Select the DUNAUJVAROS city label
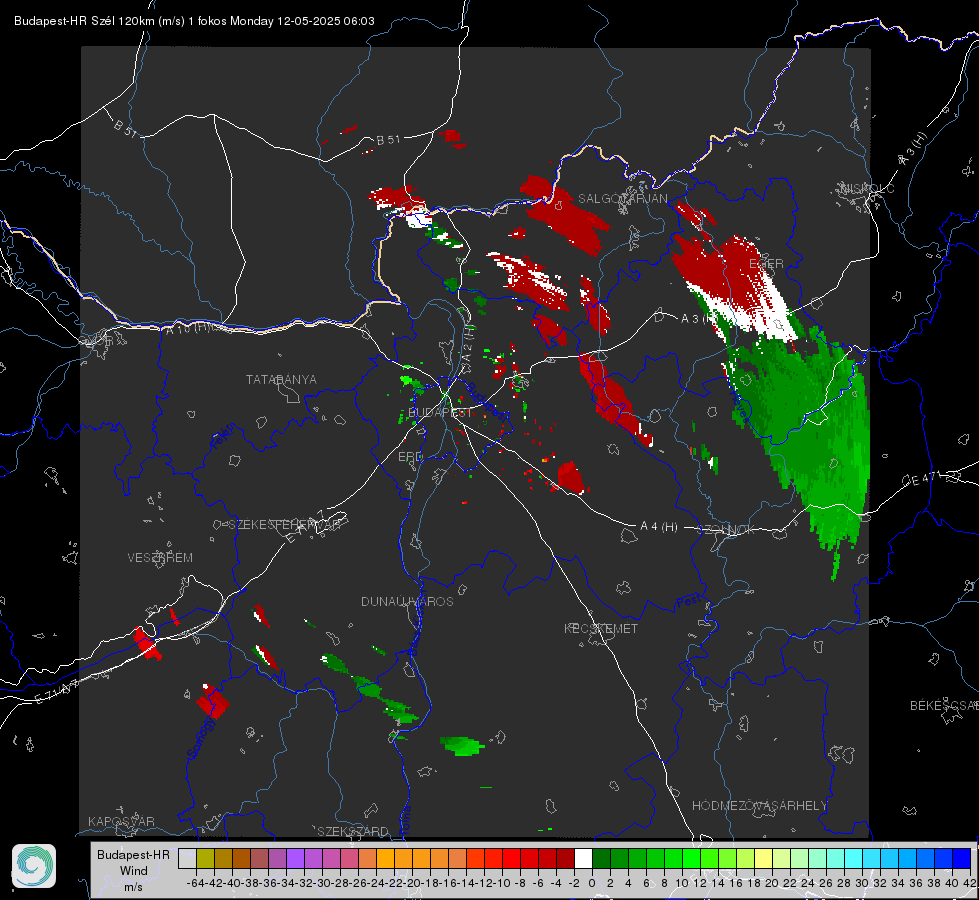This screenshot has width=979, height=900. 407,601
